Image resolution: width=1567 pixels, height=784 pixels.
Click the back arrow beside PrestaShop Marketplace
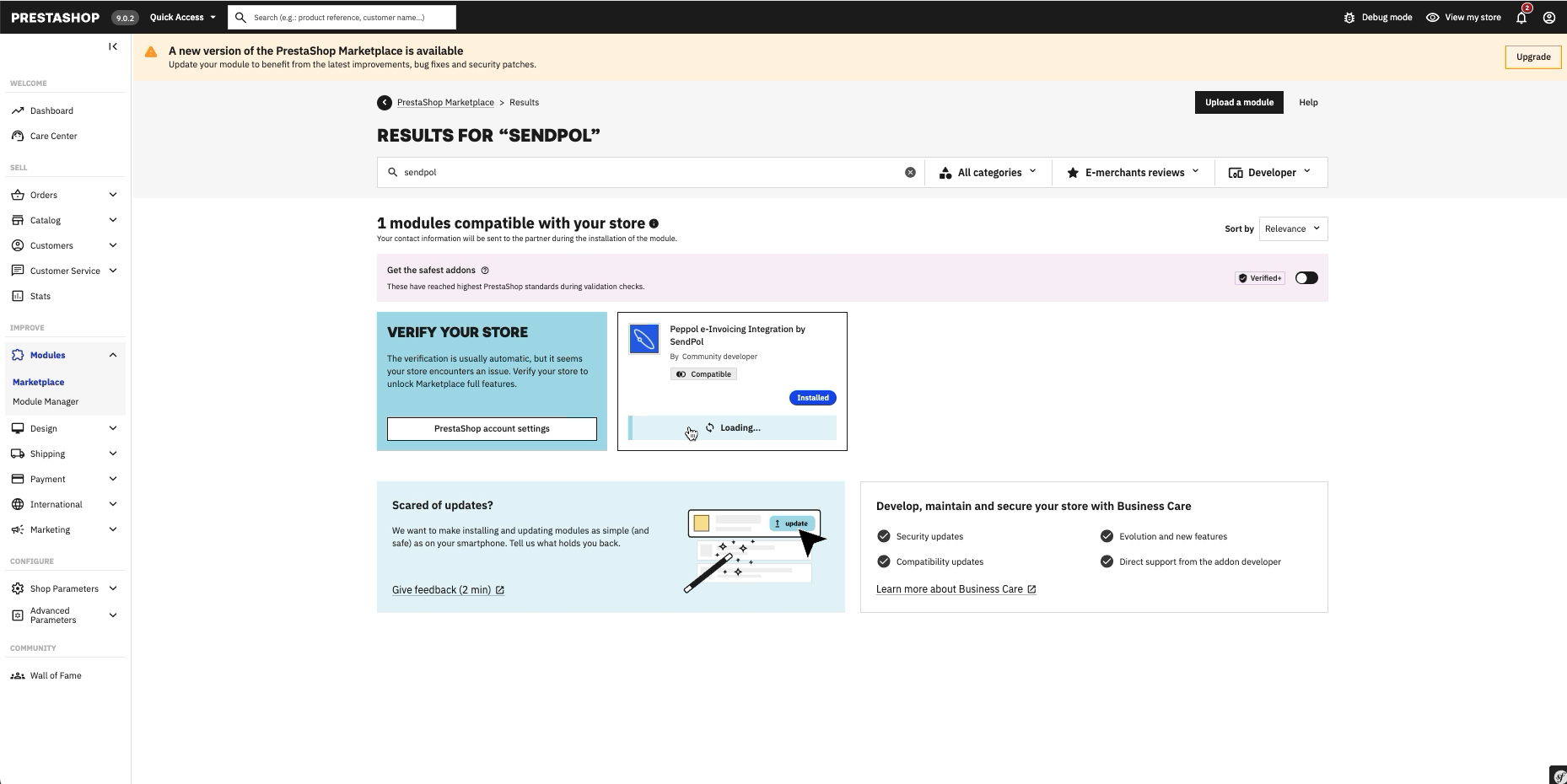coord(384,102)
